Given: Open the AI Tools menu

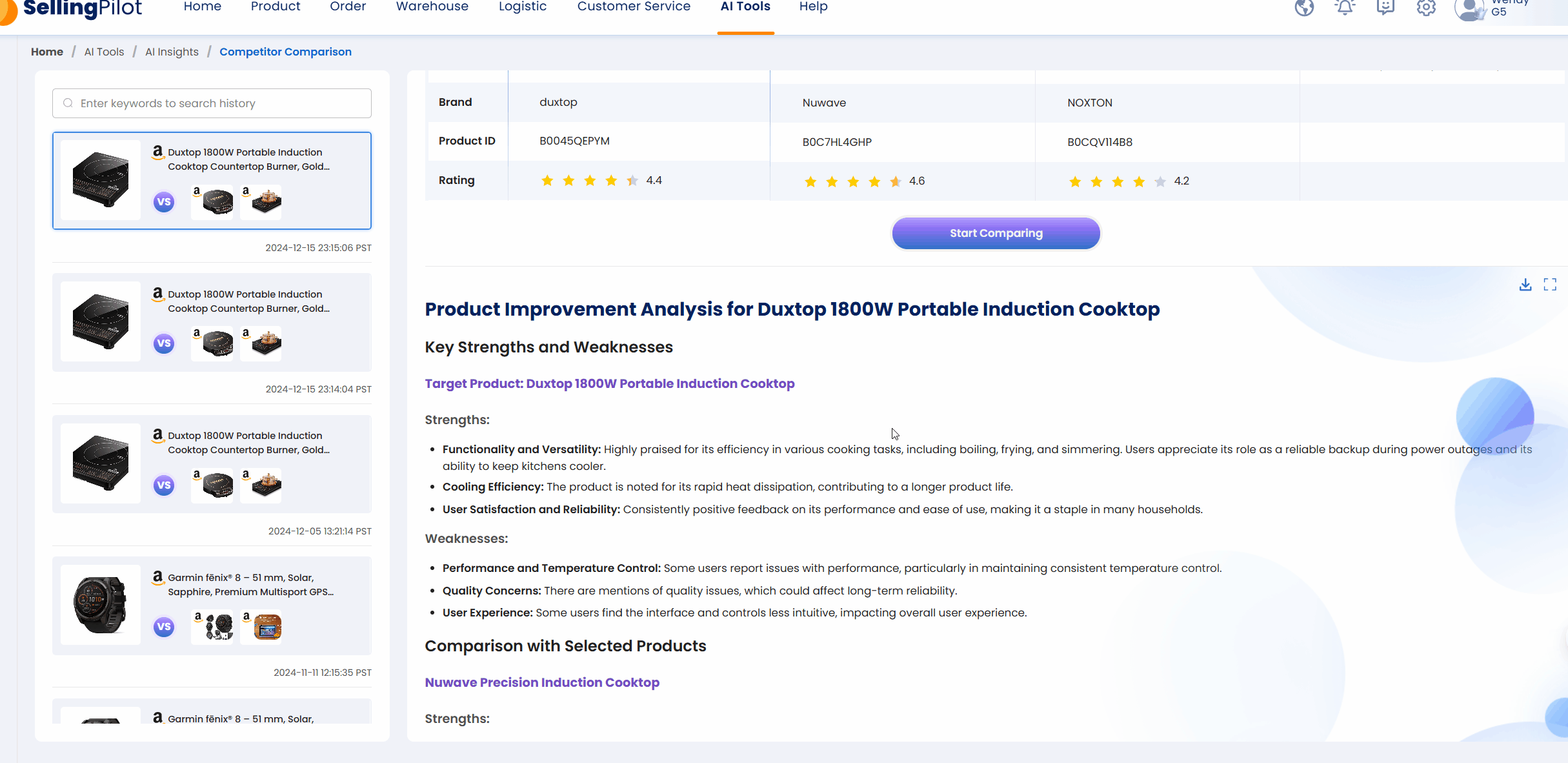Looking at the screenshot, I should [x=745, y=6].
